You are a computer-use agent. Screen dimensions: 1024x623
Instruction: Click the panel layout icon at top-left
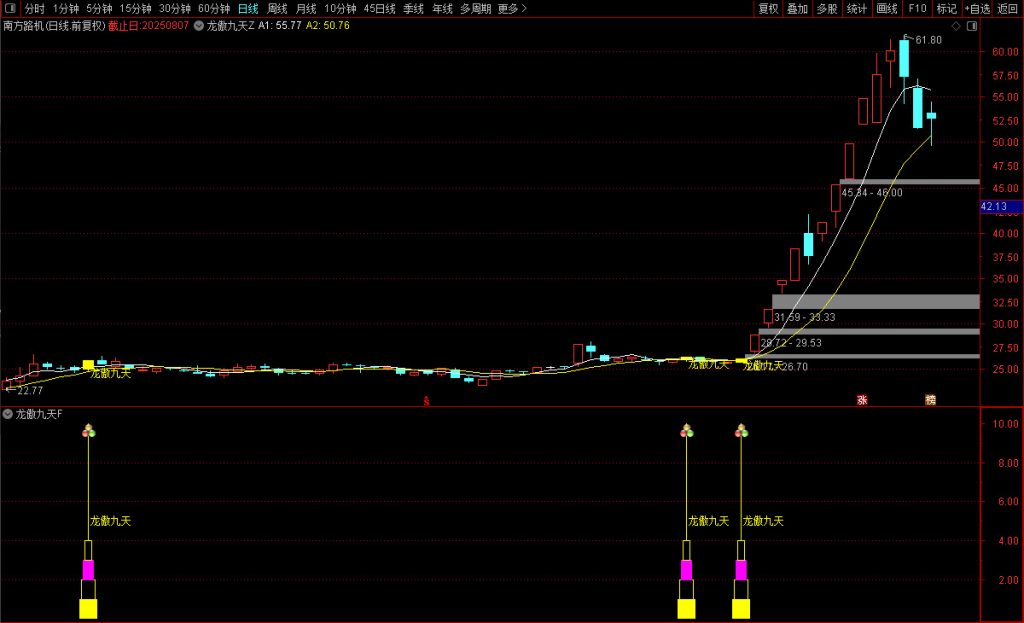pos(10,9)
